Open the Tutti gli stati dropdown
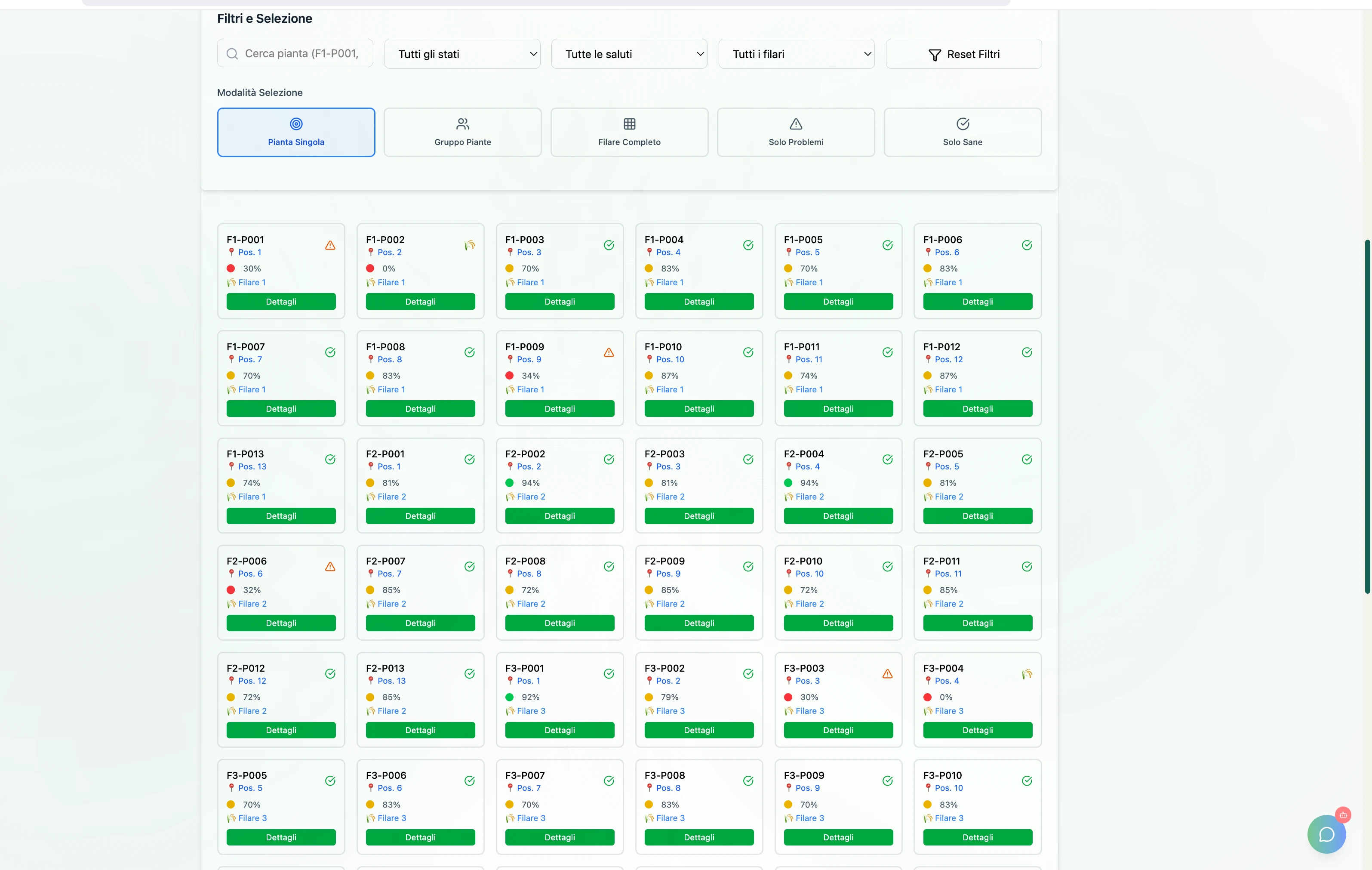 point(462,54)
